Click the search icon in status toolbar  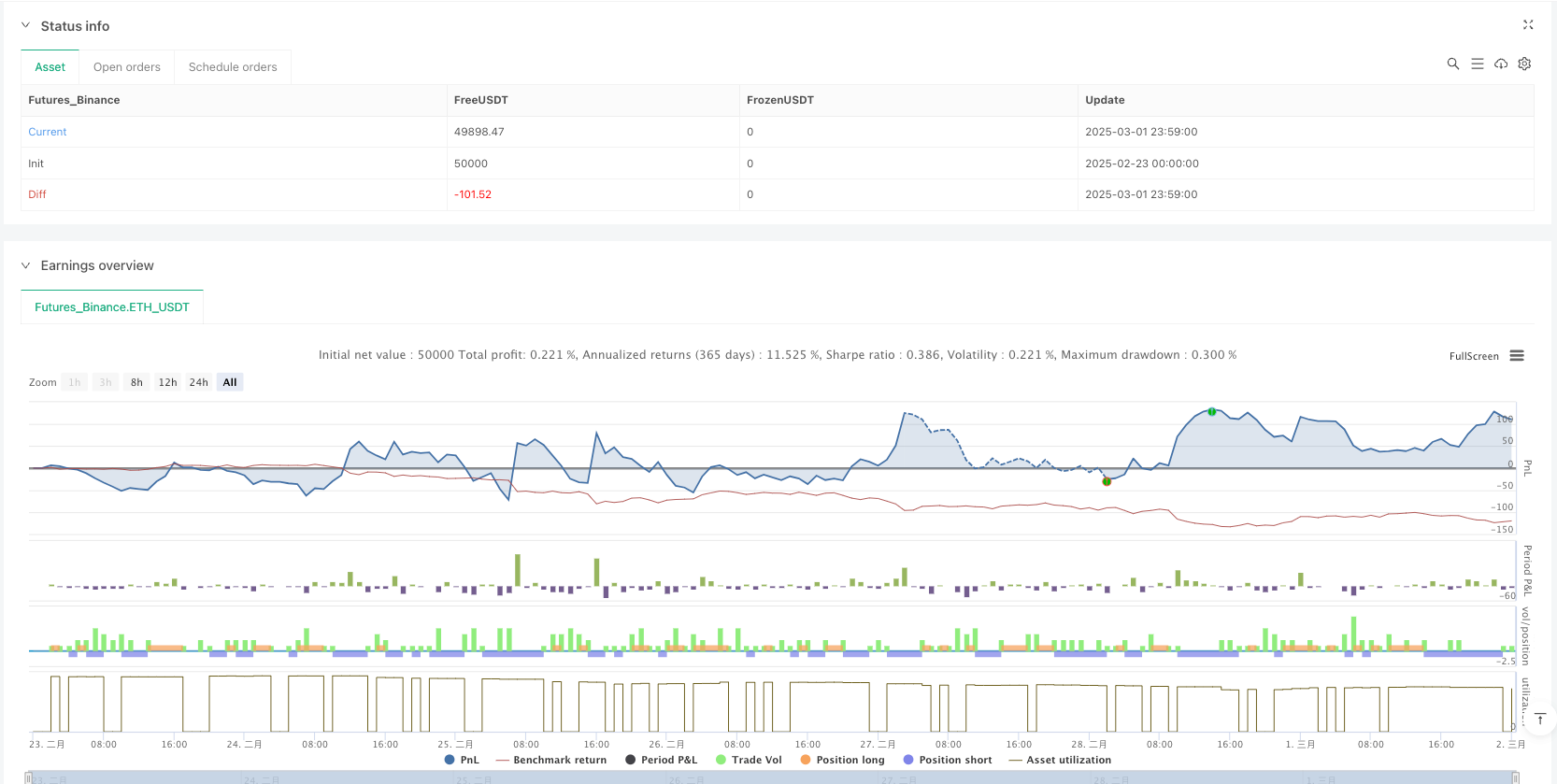click(1453, 64)
